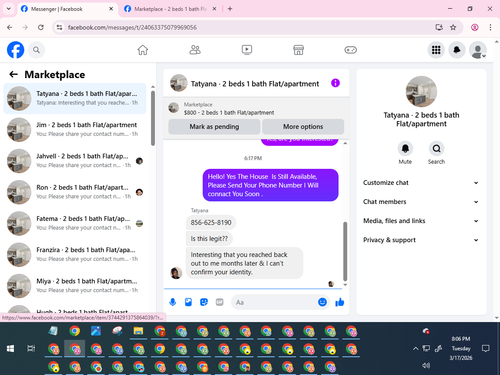Viewport: 500px width, 375px height.
Task: Mute this chat with bell icon
Action: pyautogui.click(x=405, y=148)
